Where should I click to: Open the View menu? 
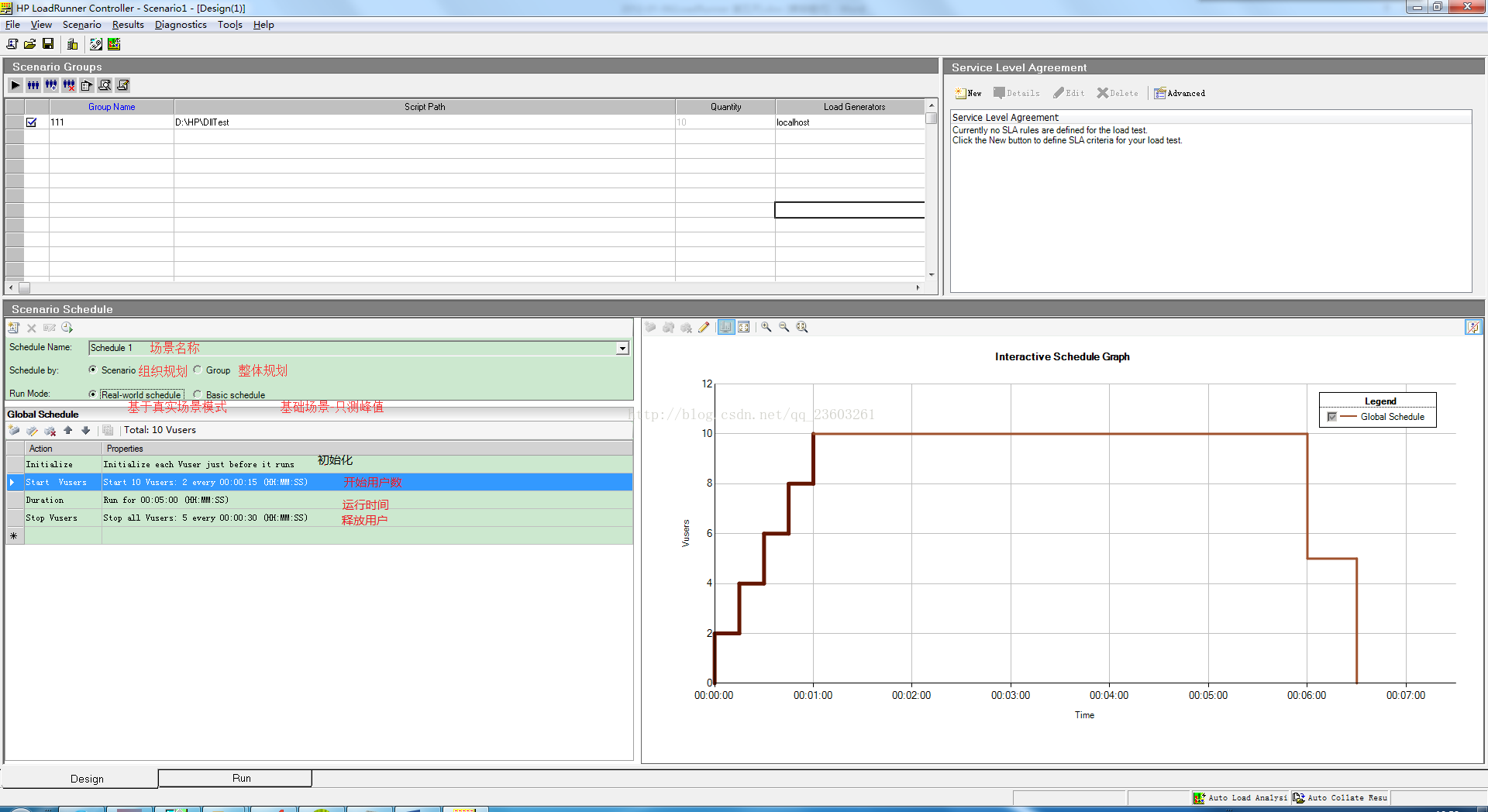(41, 25)
